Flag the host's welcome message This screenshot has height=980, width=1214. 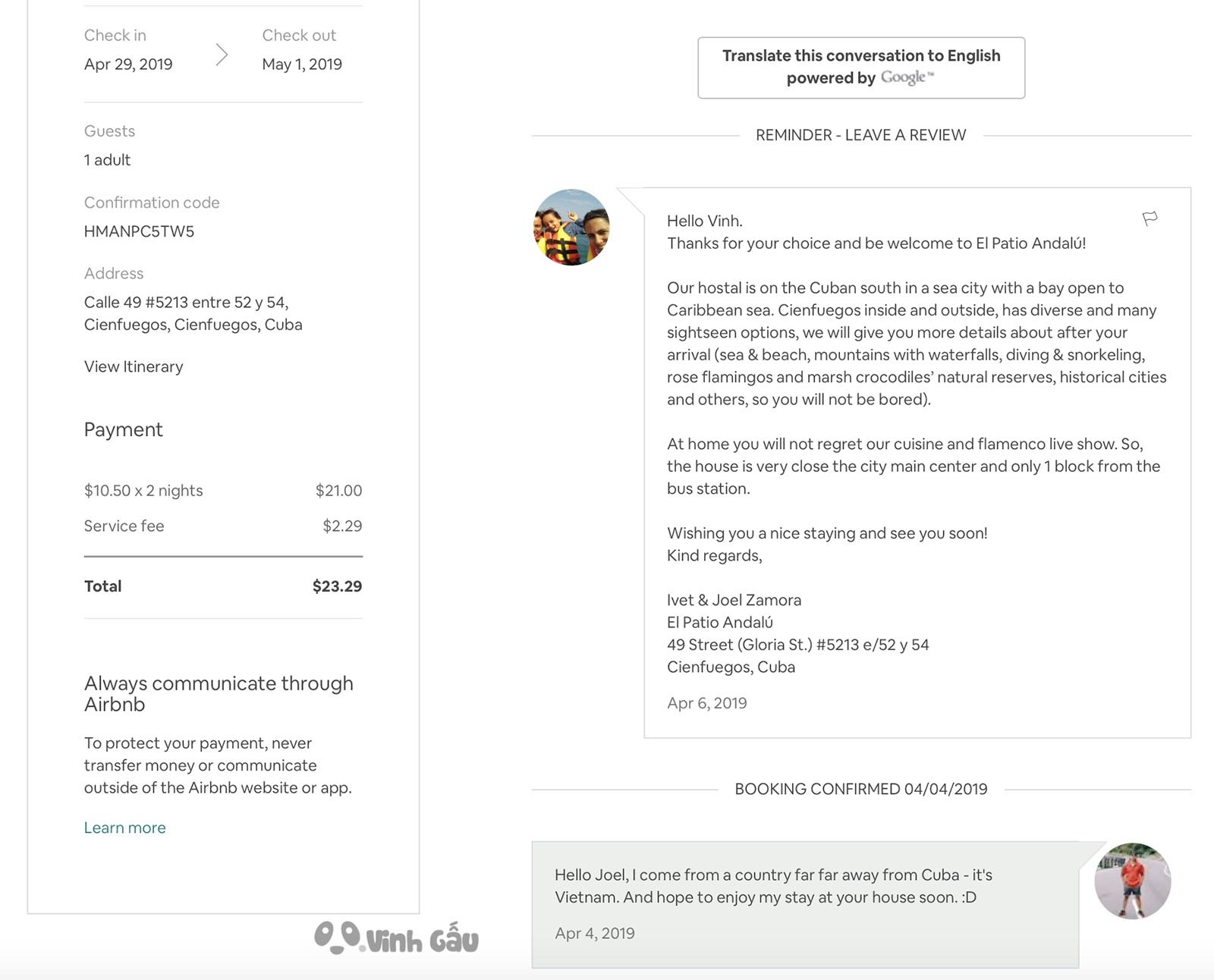click(x=1150, y=219)
